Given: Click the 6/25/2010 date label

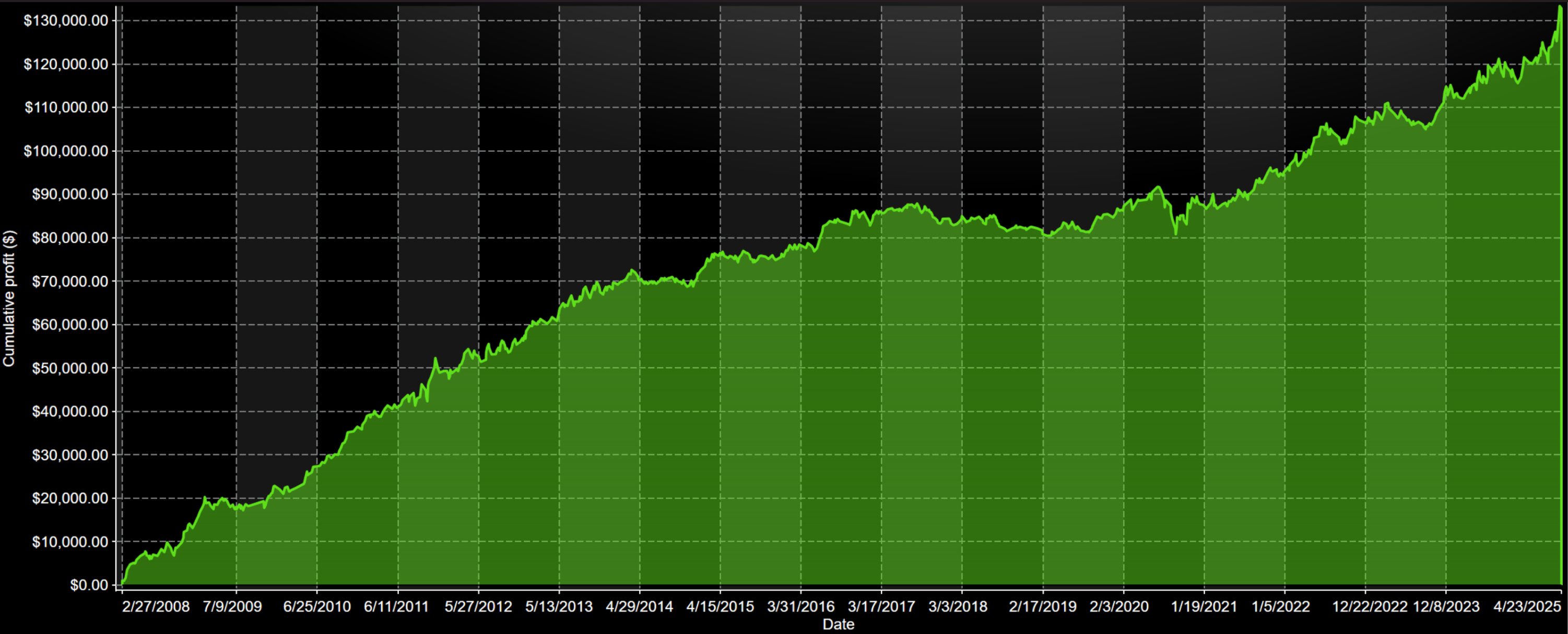Looking at the screenshot, I should (x=316, y=607).
